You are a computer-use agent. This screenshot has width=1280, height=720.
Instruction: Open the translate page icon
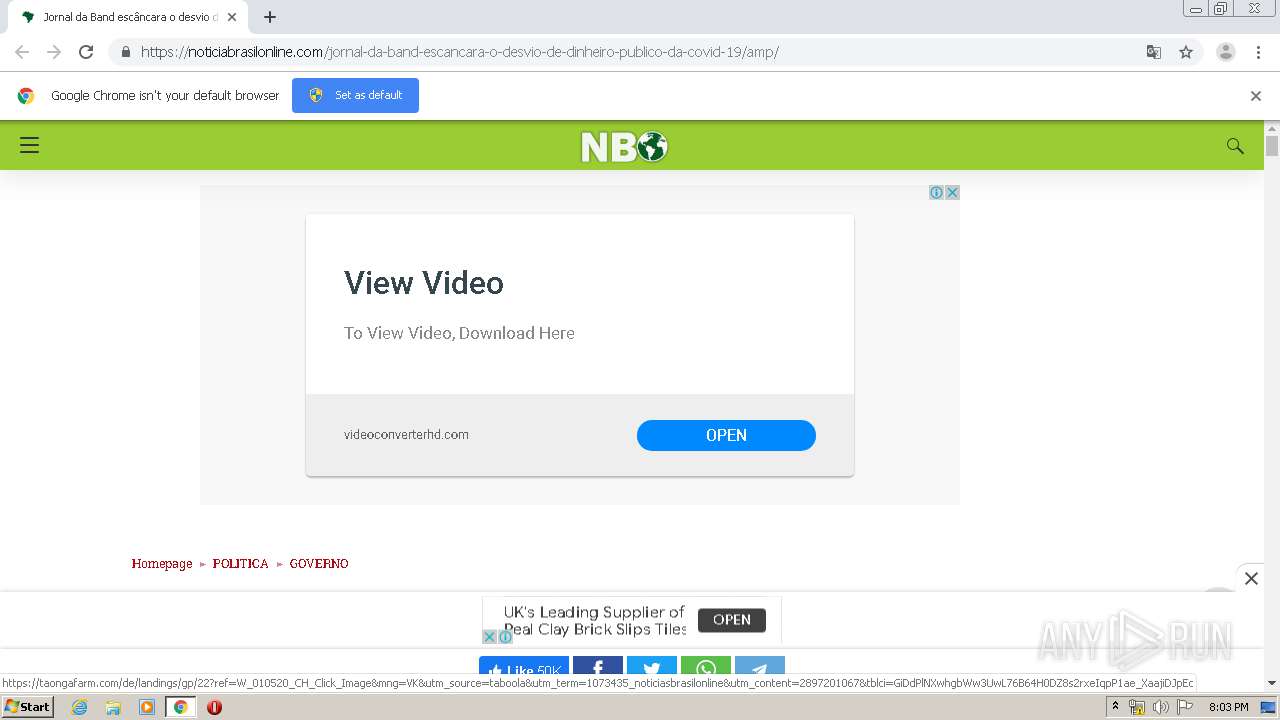point(1153,52)
